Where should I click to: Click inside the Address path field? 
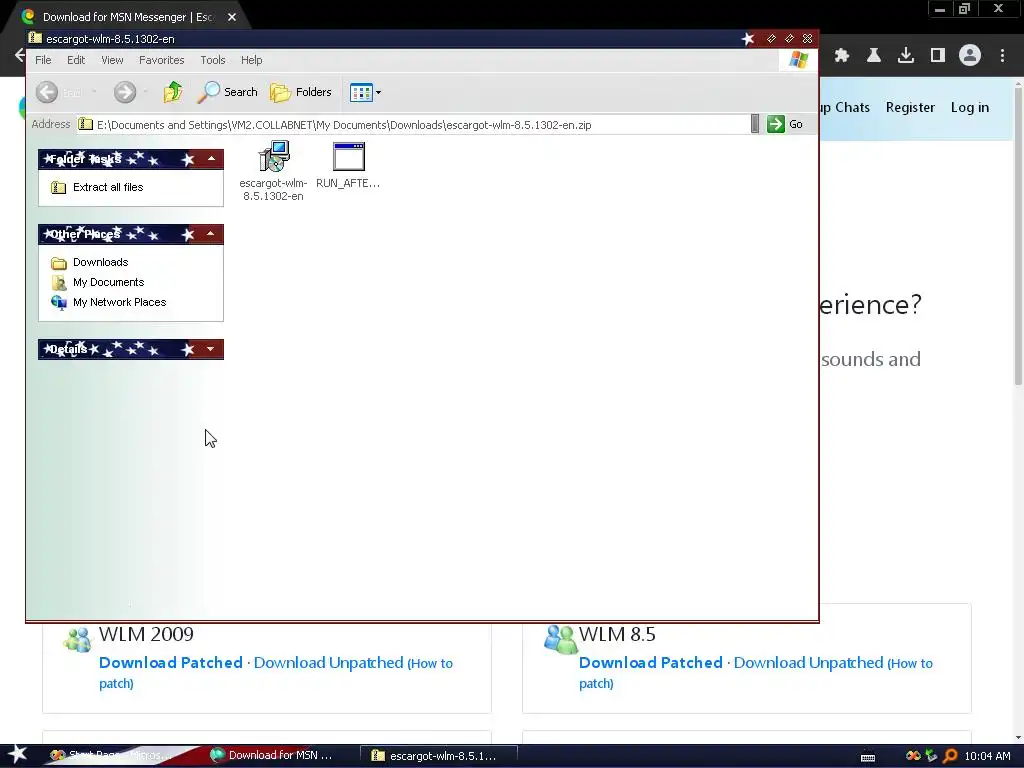(x=413, y=125)
